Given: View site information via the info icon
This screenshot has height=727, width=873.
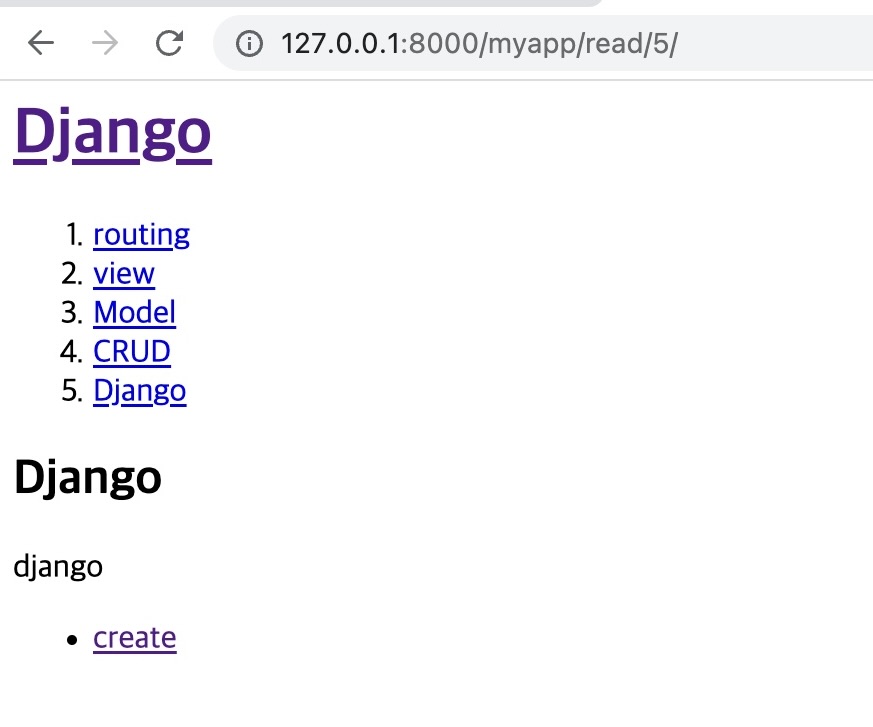Looking at the screenshot, I should tap(249, 43).
